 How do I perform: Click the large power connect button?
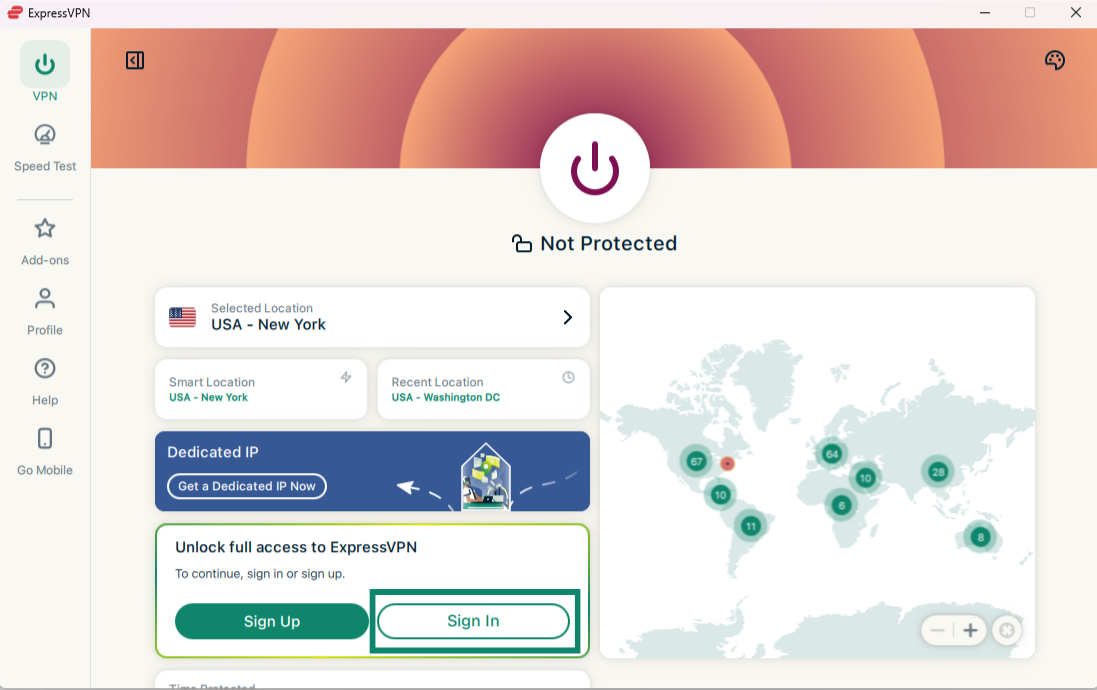pyautogui.click(x=594, y=168)
